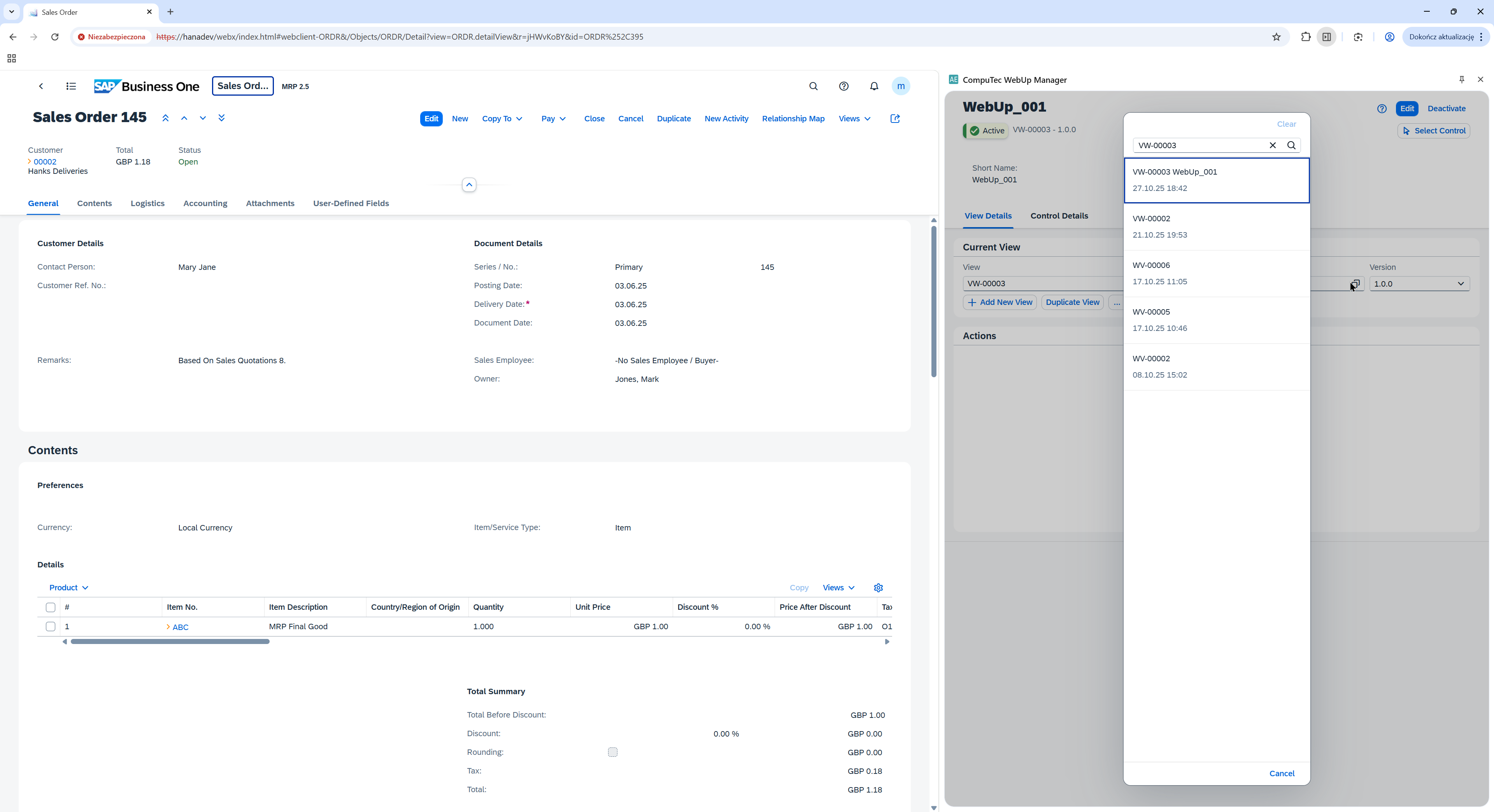Clear the VW-00003 search text with X
Screen dimensions: 1494x812
pyautogui.click(x=1273, y=145)
